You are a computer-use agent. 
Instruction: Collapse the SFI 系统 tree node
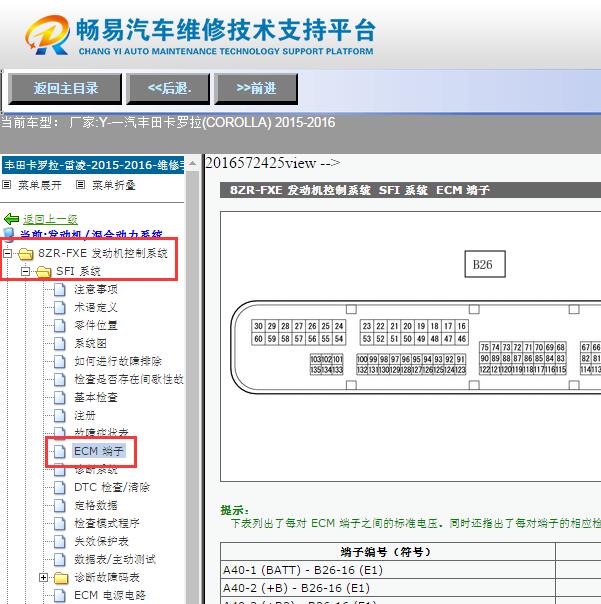pos(25,272)
